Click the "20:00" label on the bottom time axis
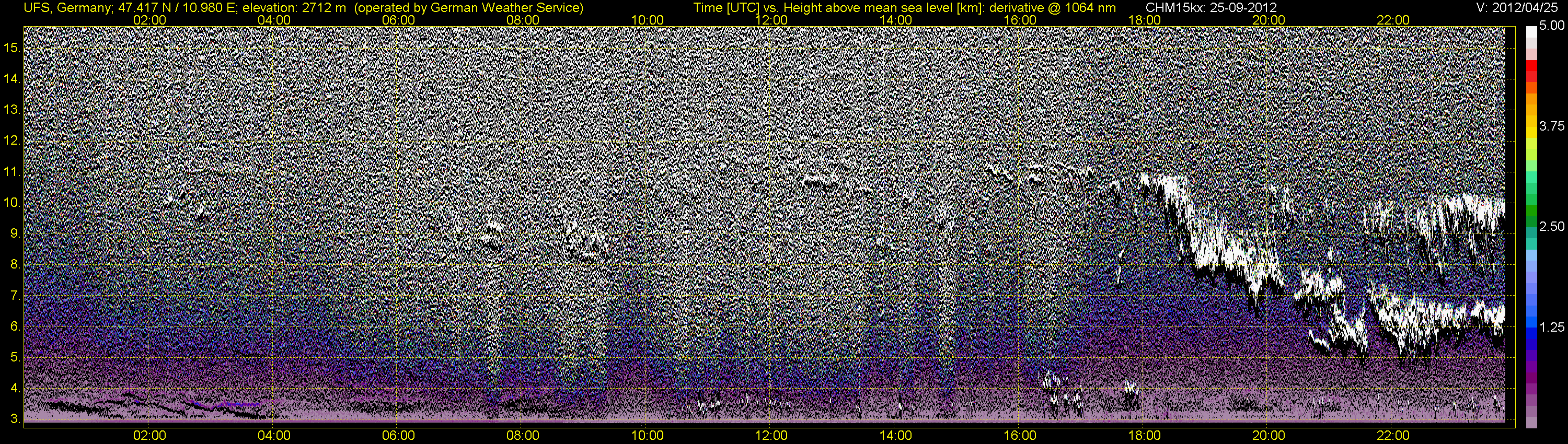The image size is (1568, 444). (x=1269, y=436)
